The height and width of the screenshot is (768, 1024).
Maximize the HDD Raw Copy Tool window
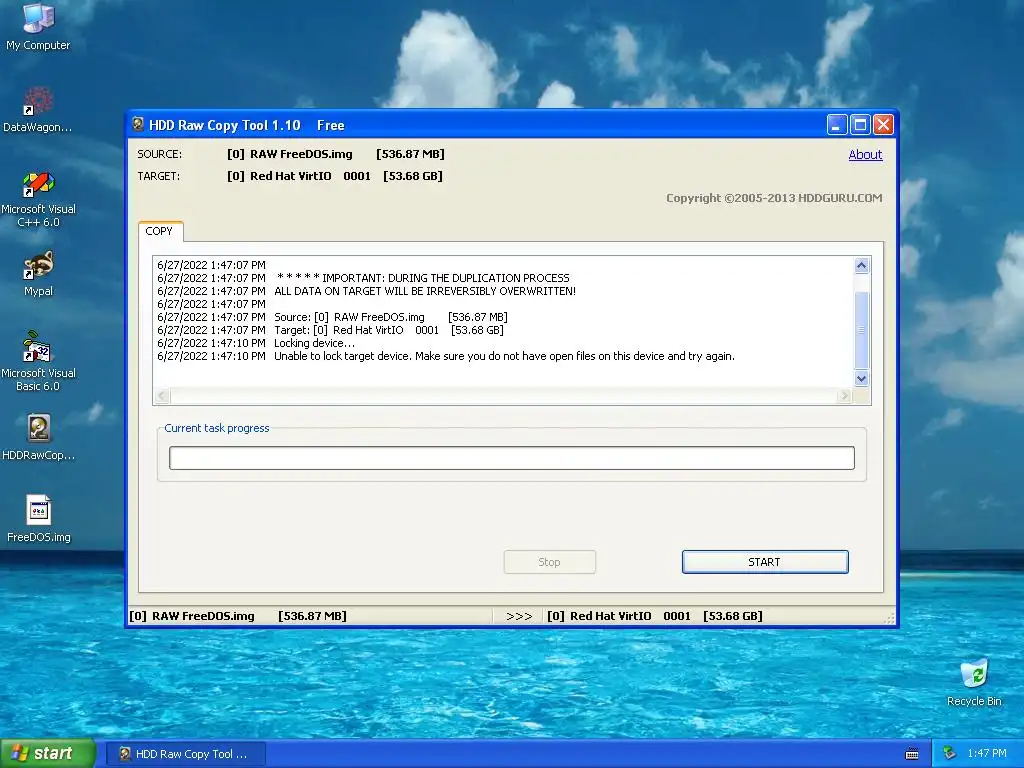coord(860,124)
